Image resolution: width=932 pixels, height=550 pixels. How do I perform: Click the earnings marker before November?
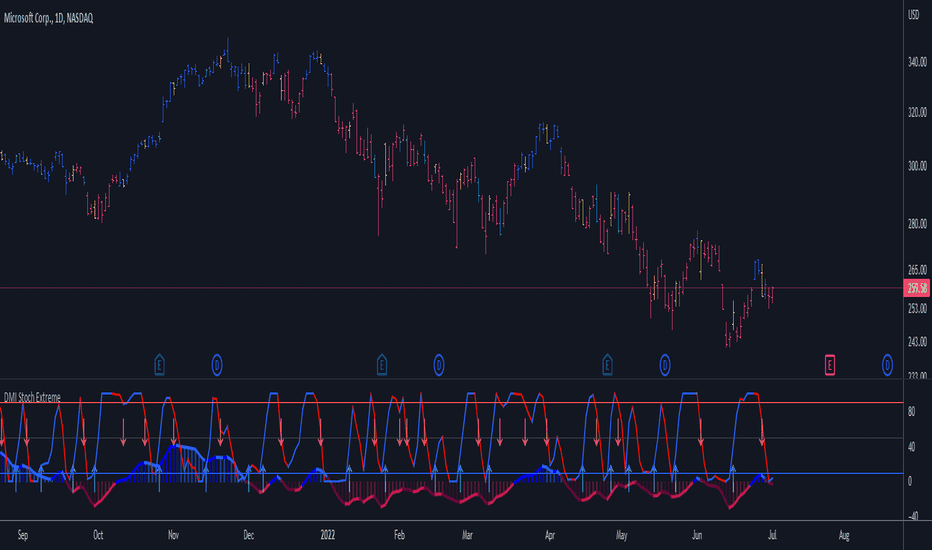[159, 365]
